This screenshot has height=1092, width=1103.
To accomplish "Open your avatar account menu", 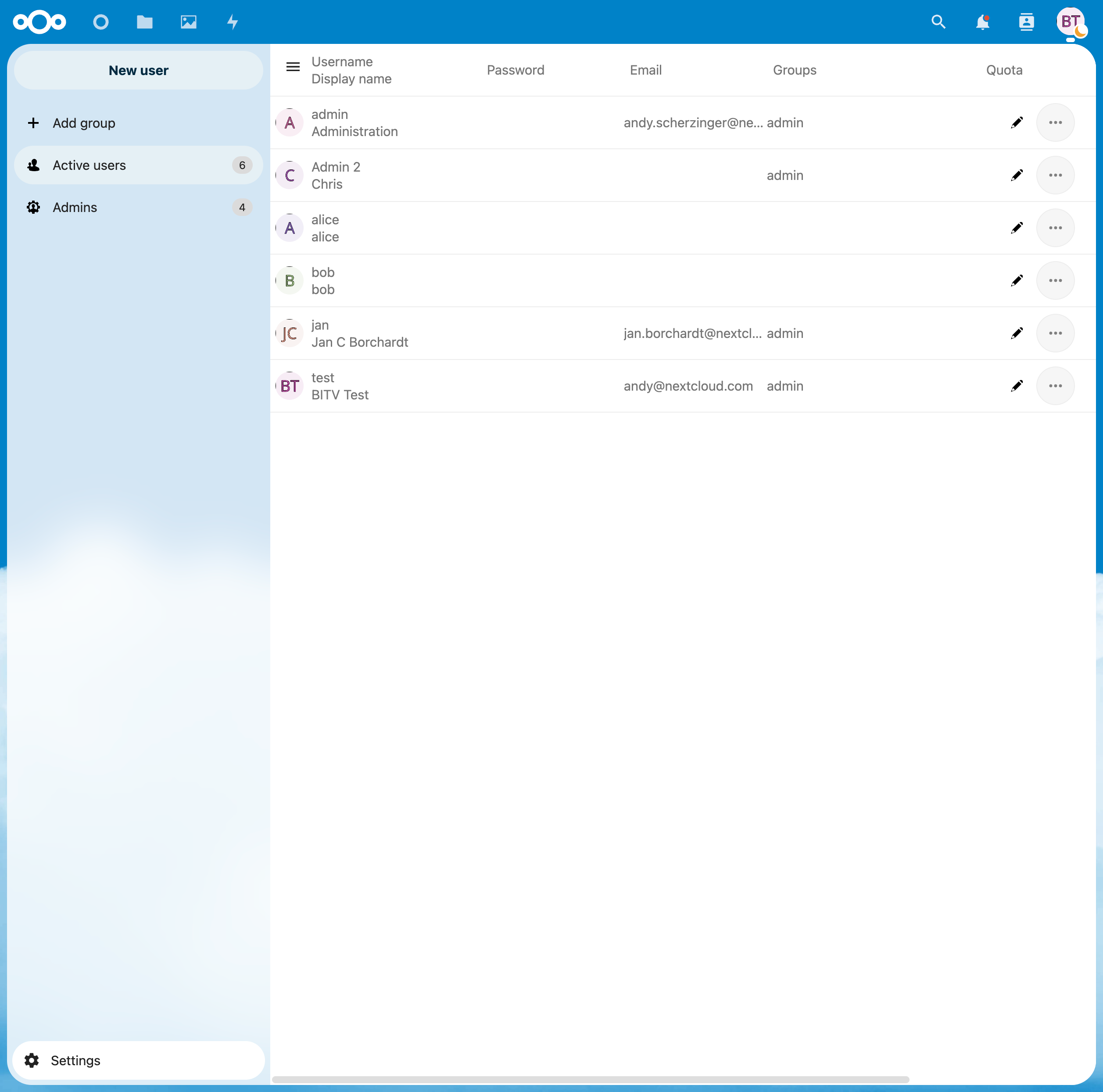I will (x=1070, y=22).
